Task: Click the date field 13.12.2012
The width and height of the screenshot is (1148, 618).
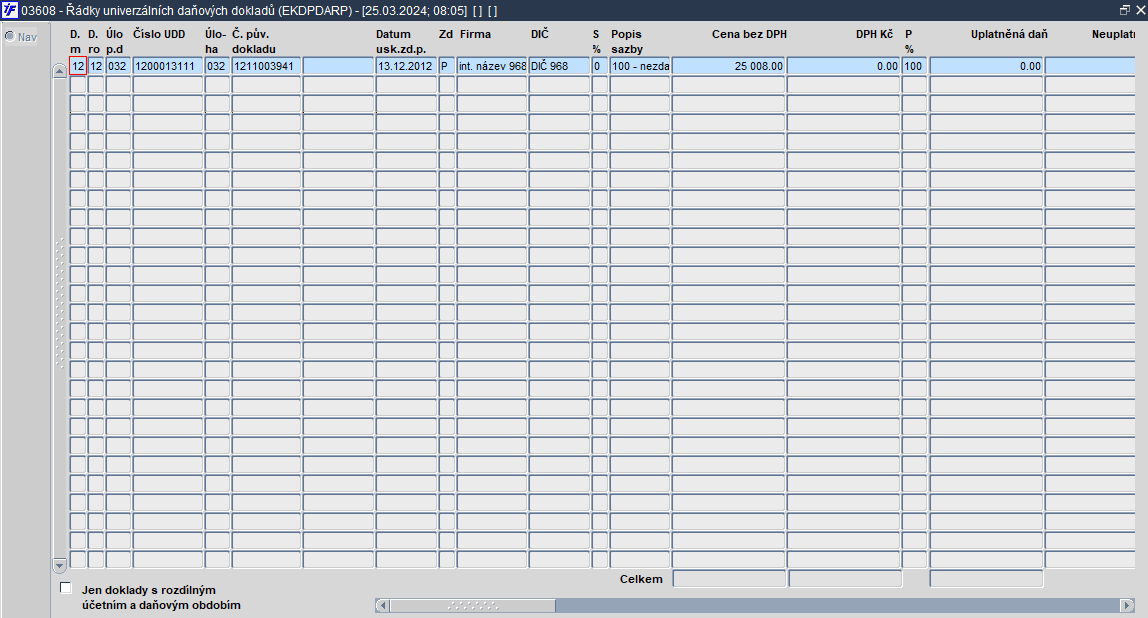Action: tap(406, 66)
